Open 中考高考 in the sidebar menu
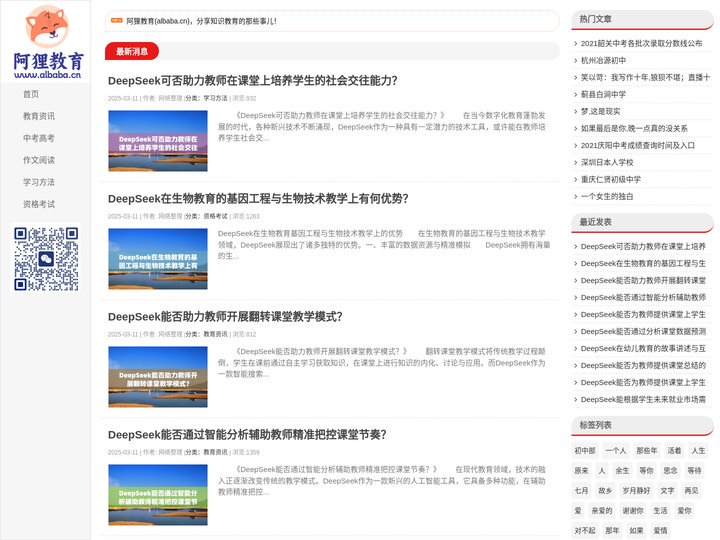This screenshot has width=720, height=540. (x=39, y=138)
